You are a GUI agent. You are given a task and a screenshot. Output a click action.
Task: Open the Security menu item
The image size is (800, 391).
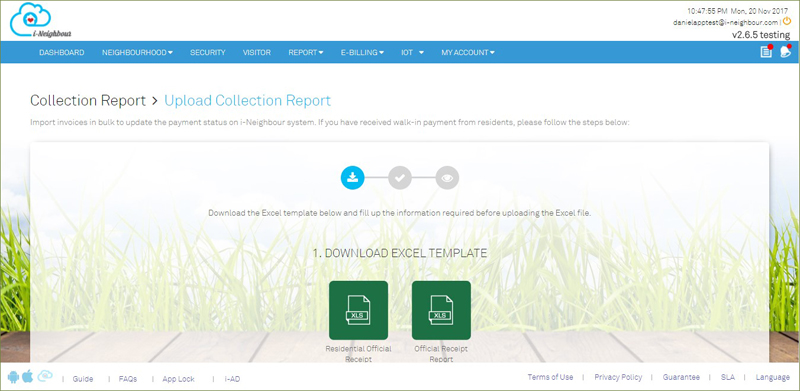[x=208, y=53]
